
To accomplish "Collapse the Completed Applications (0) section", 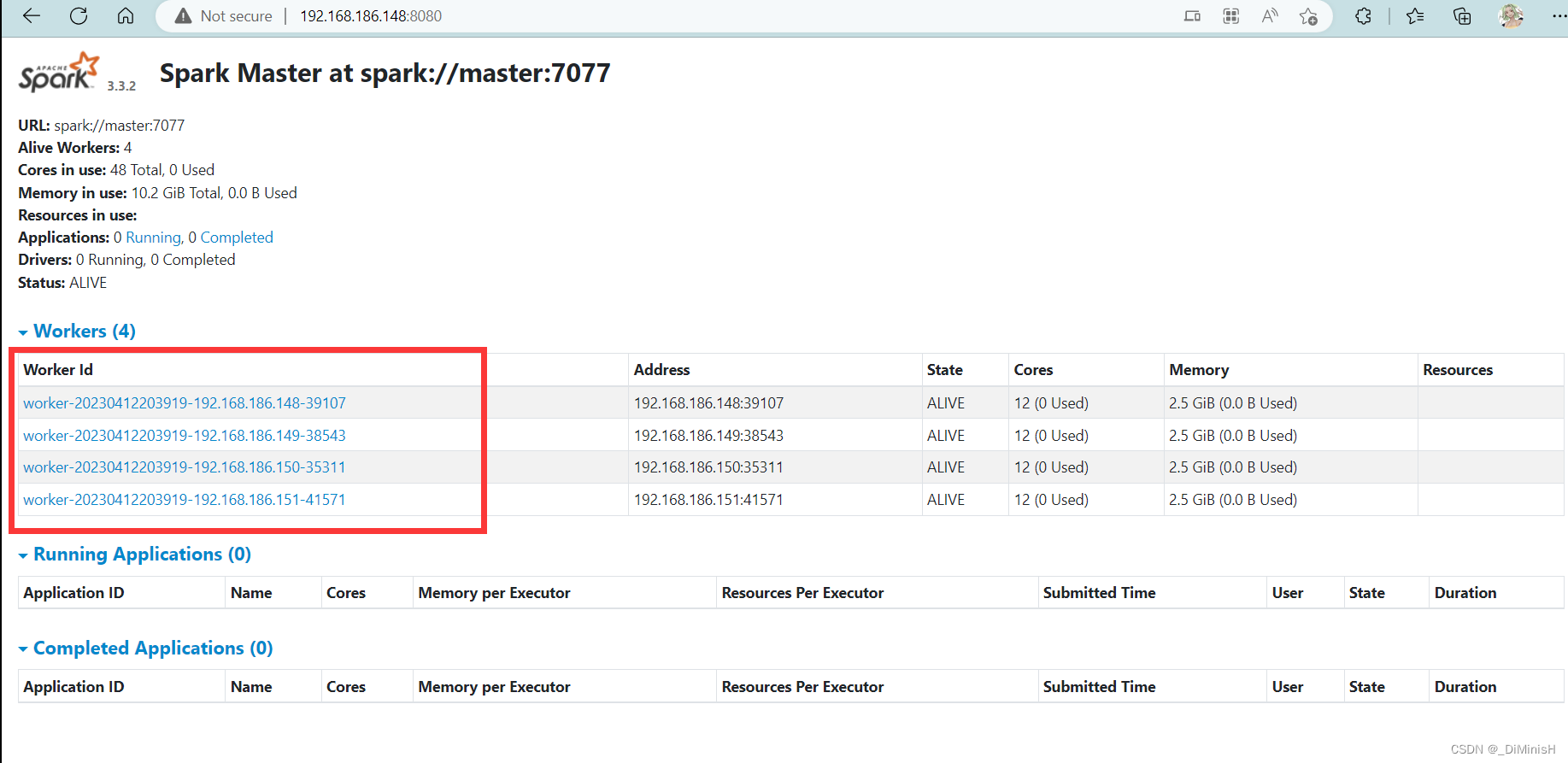I will pyautogui.click(x=145, y=649).
